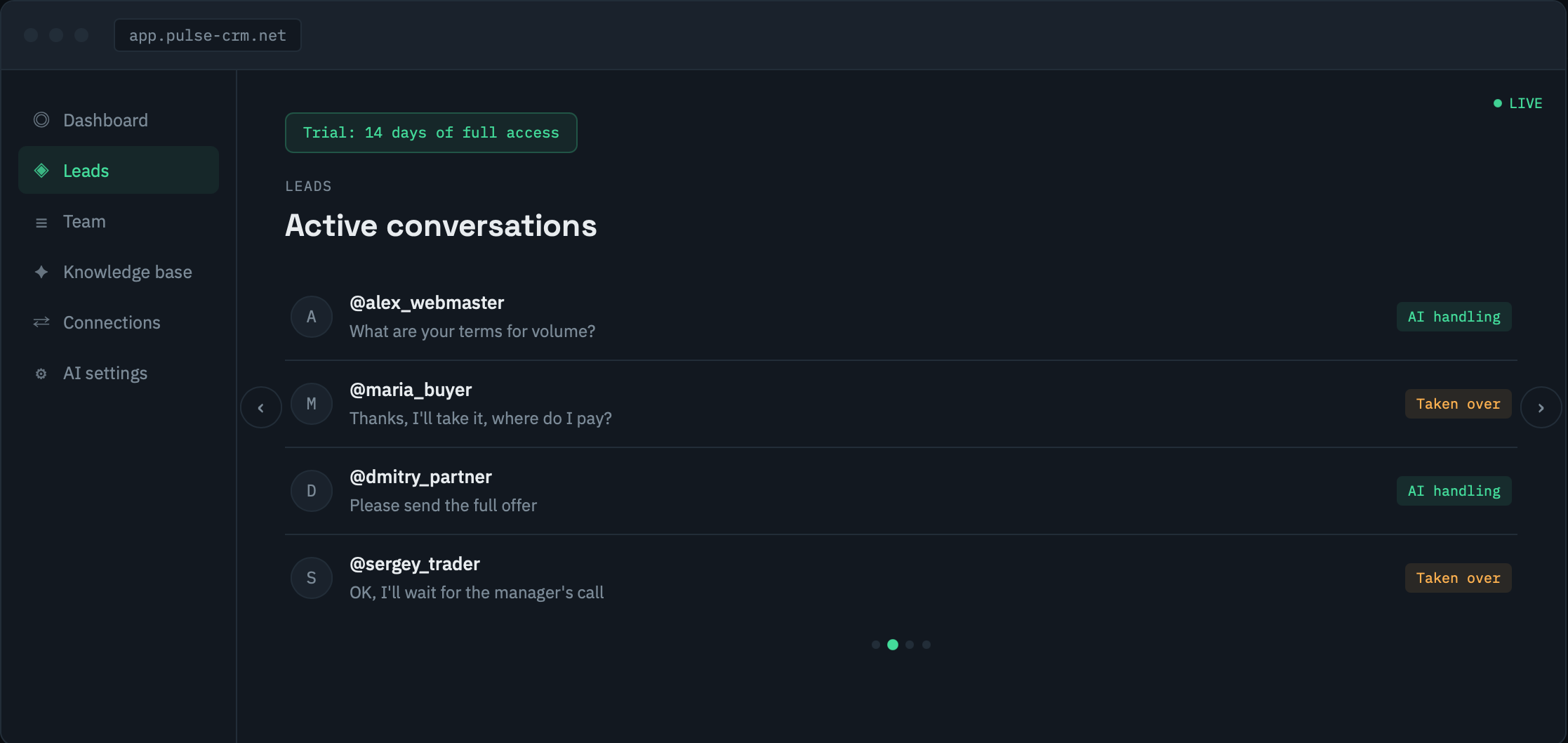Click the app.pulse-crm.net address field

[208, 35]
